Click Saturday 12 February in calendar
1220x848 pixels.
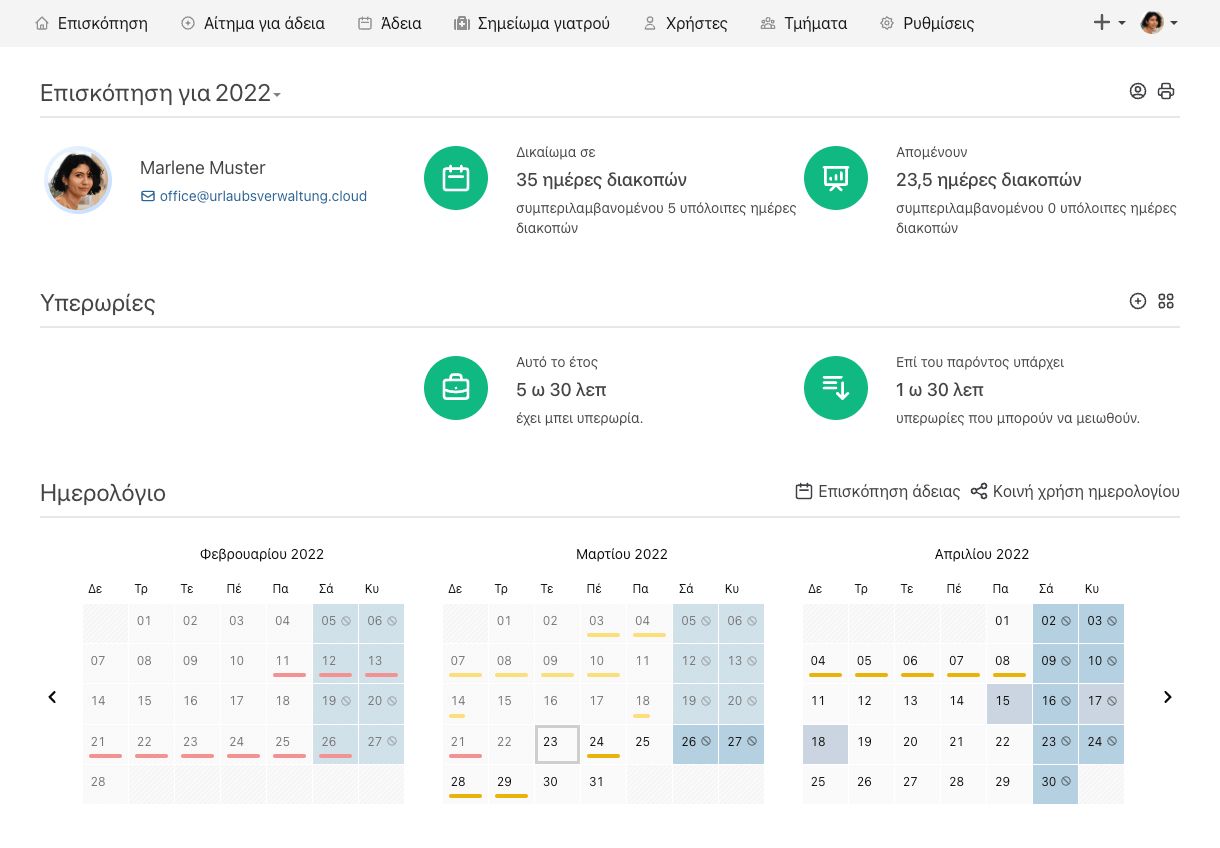(x=336, y=664)
